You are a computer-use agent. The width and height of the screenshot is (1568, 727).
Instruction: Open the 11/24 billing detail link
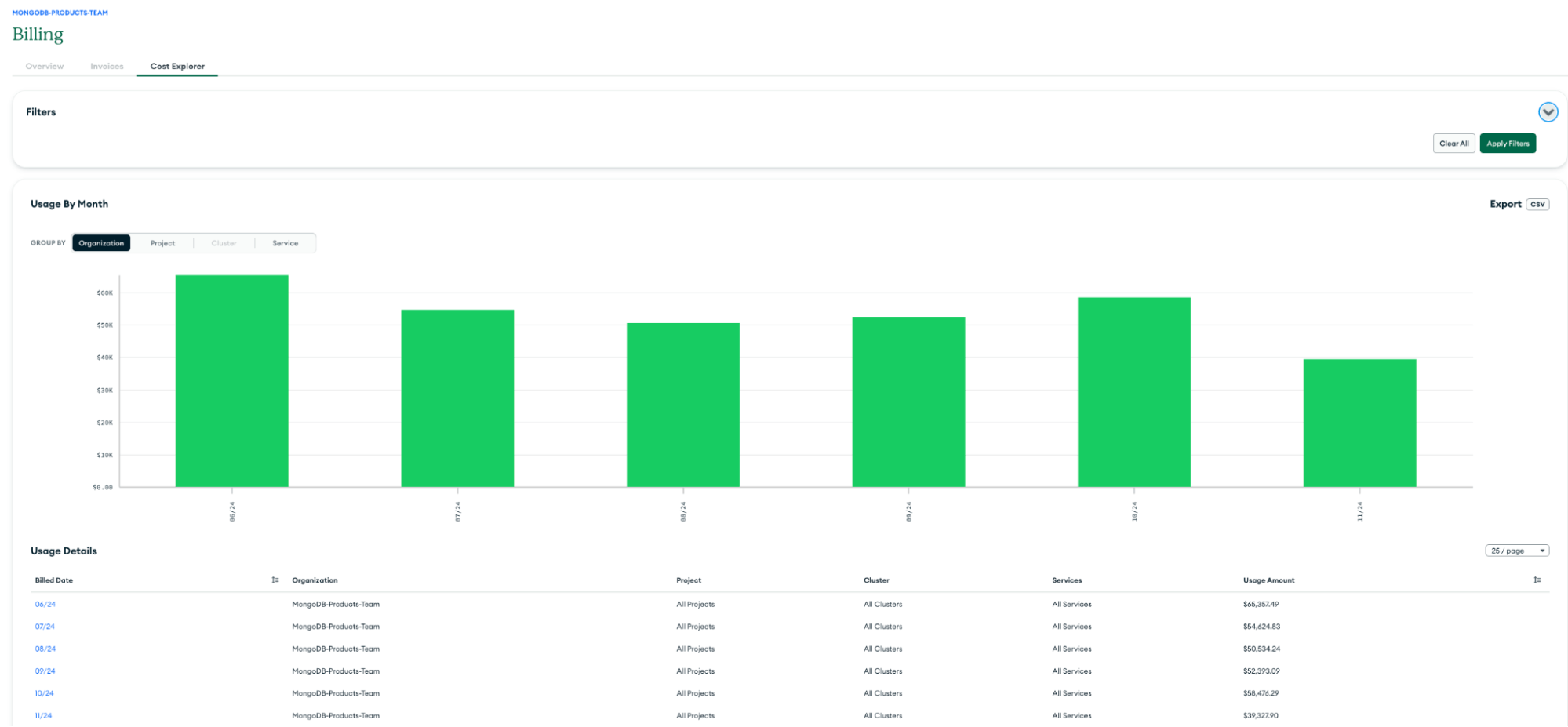[43, 715]
